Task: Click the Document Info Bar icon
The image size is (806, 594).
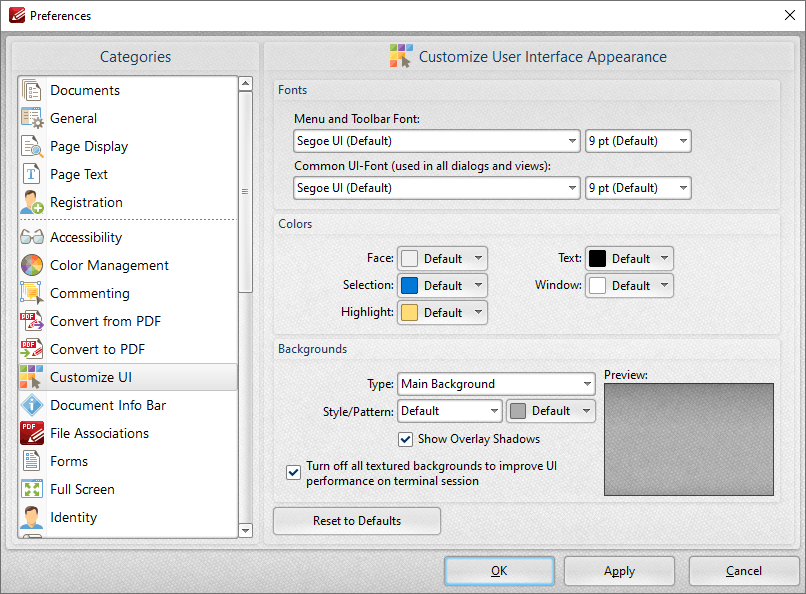Action: click(32, 405)
